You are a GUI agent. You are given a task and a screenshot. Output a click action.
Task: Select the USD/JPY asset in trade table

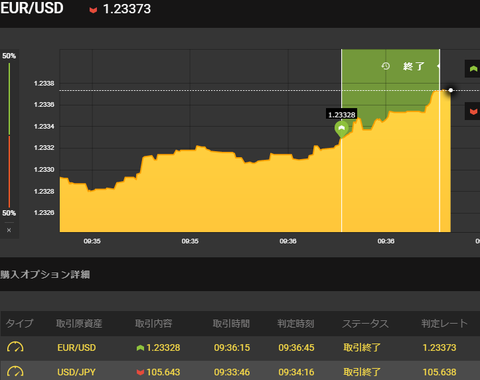(x=76, y=372)
